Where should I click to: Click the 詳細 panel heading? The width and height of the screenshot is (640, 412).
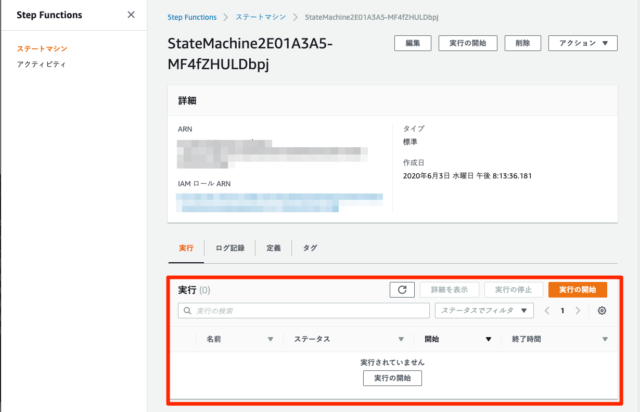[x=187, y=100]
